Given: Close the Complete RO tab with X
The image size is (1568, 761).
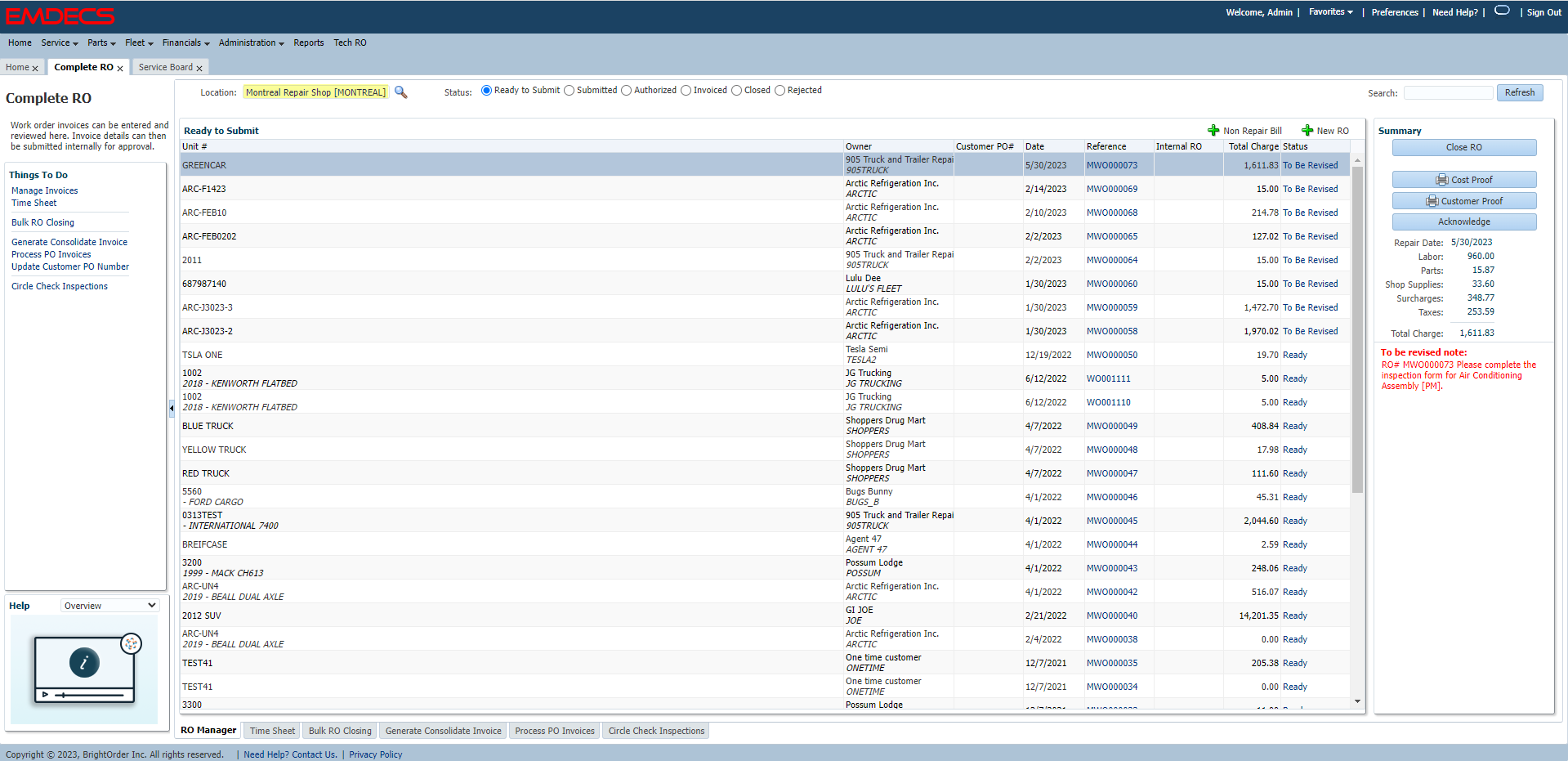Looking at the screenshot, I should [x=120, y=69].
